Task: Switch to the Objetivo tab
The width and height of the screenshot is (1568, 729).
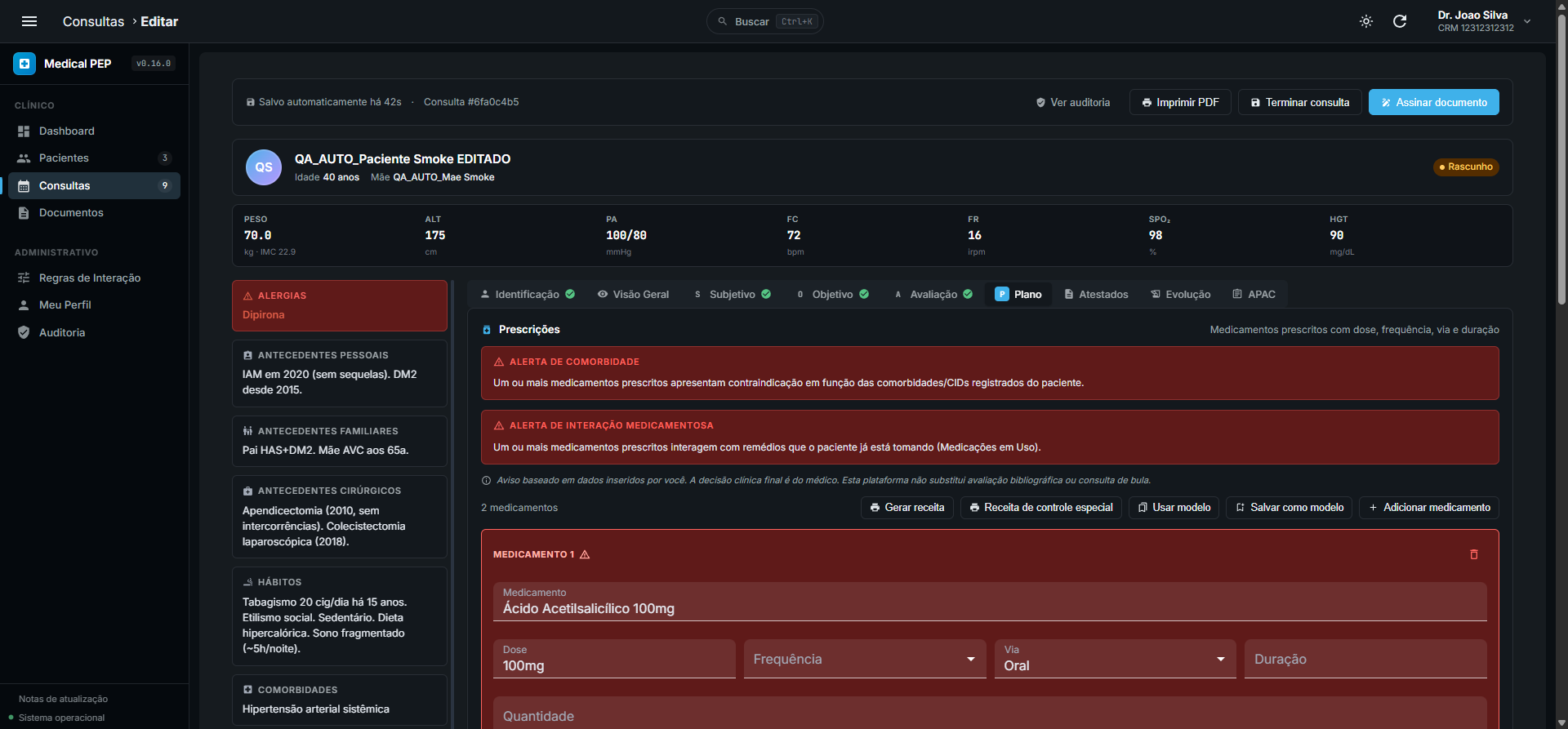Action: 833,294
